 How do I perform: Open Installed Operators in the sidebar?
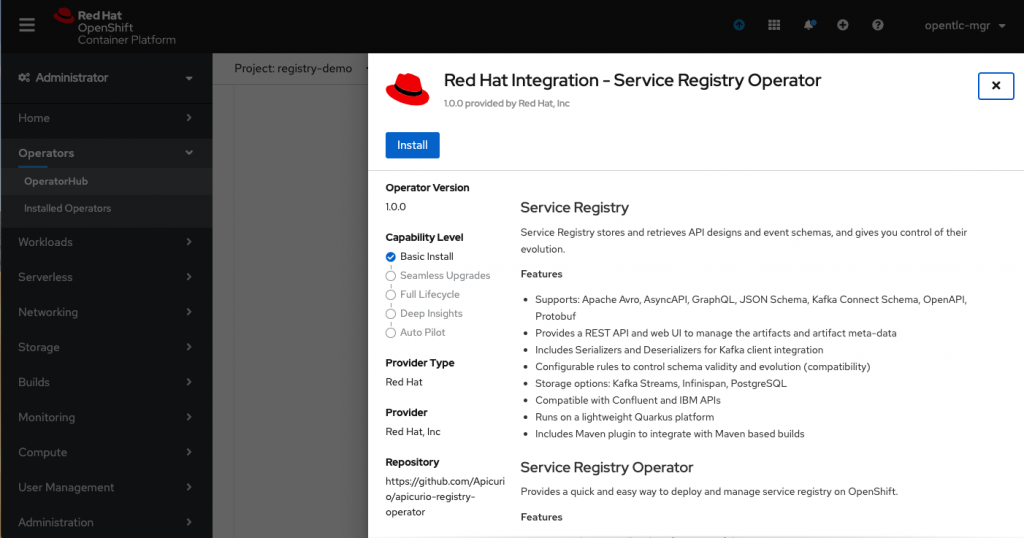(106, 208)
